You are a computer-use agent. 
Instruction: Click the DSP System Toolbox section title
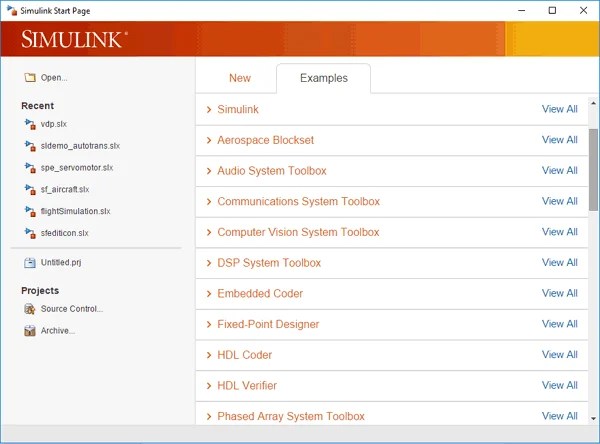coord(269,263)
